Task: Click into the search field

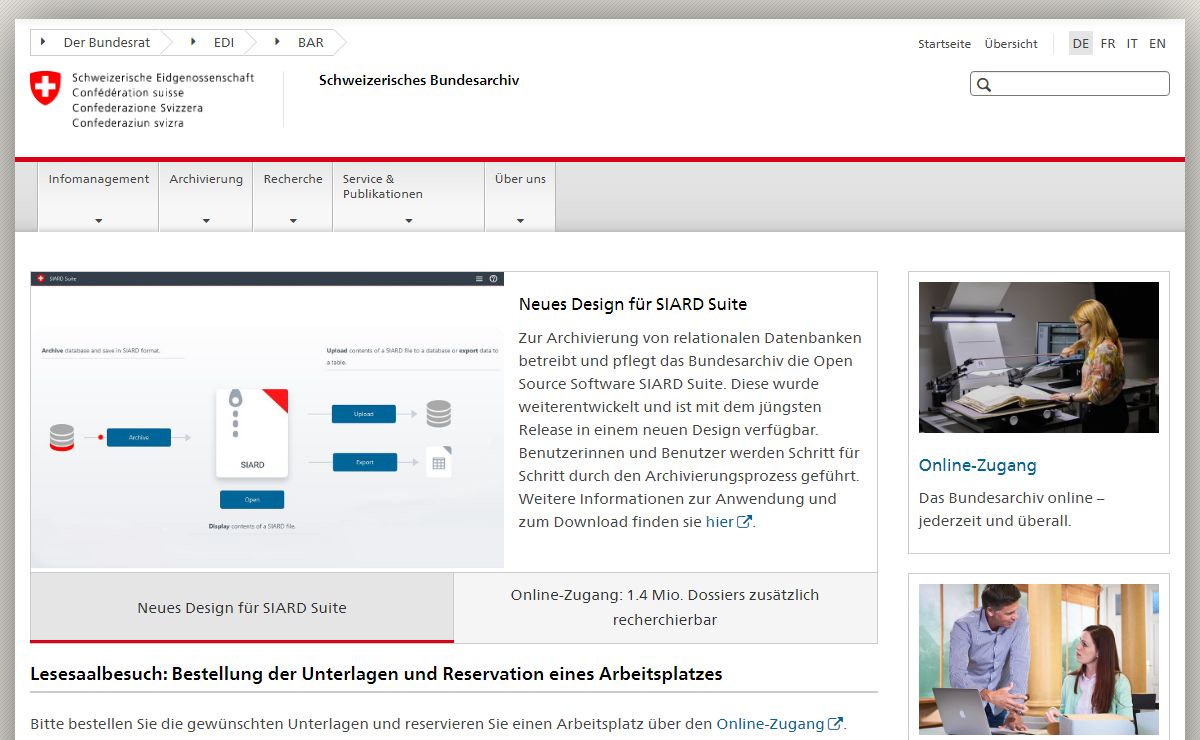Action: point(1070,84)
